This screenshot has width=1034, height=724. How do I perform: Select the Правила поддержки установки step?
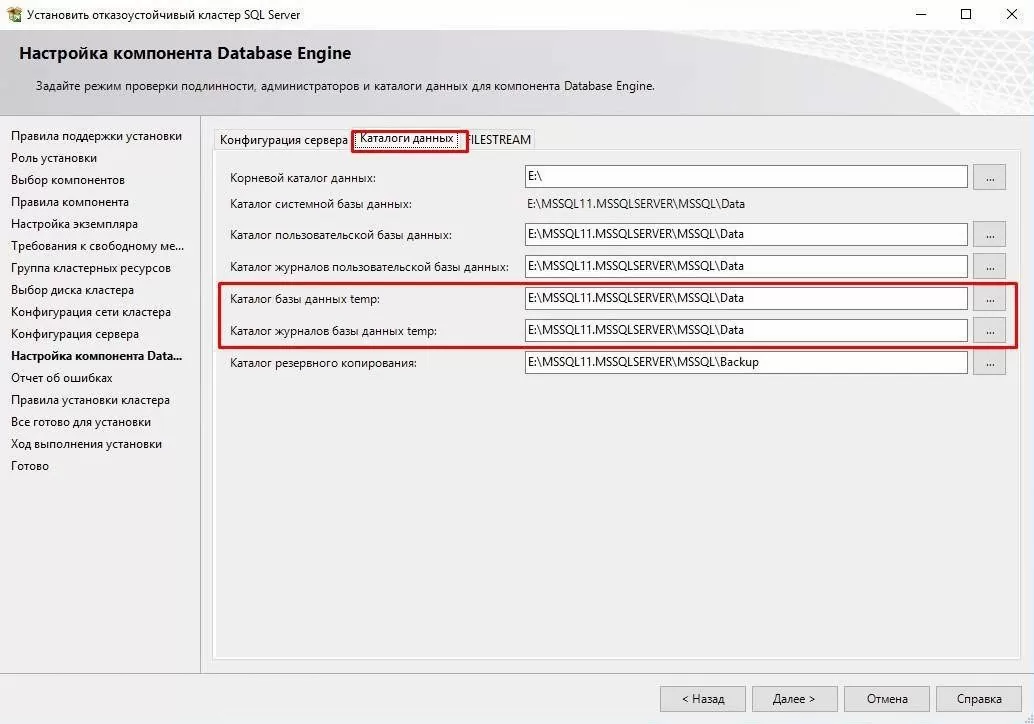(x=96, y=136)
